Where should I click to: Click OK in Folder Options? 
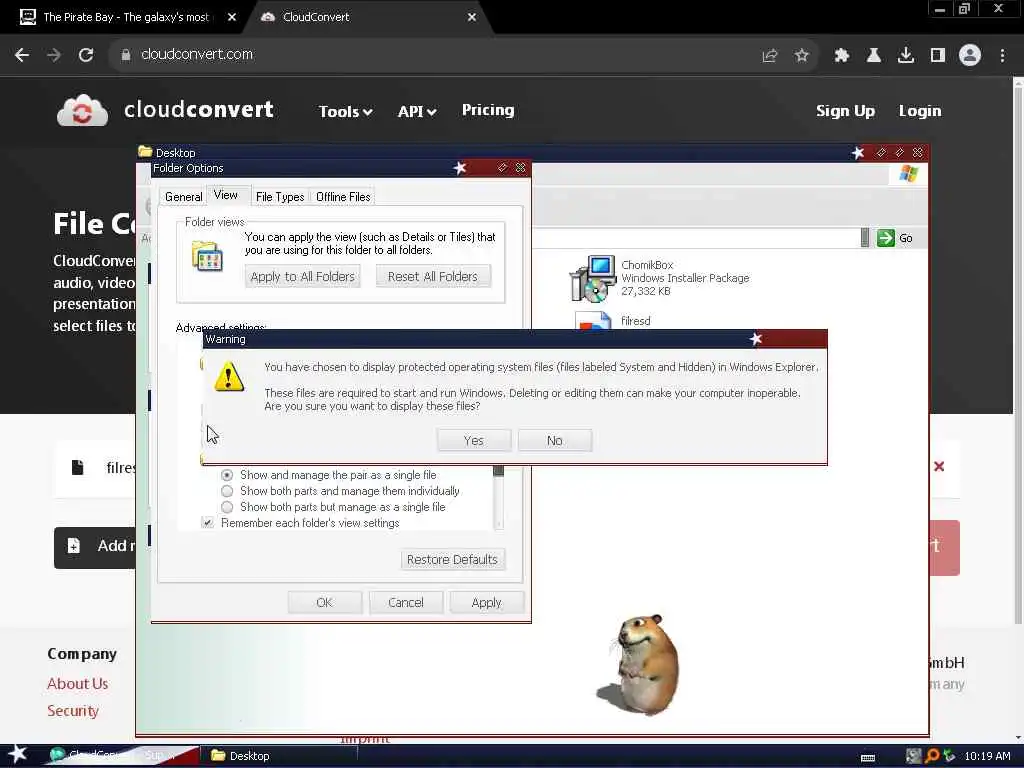click(x=325, y=602)
